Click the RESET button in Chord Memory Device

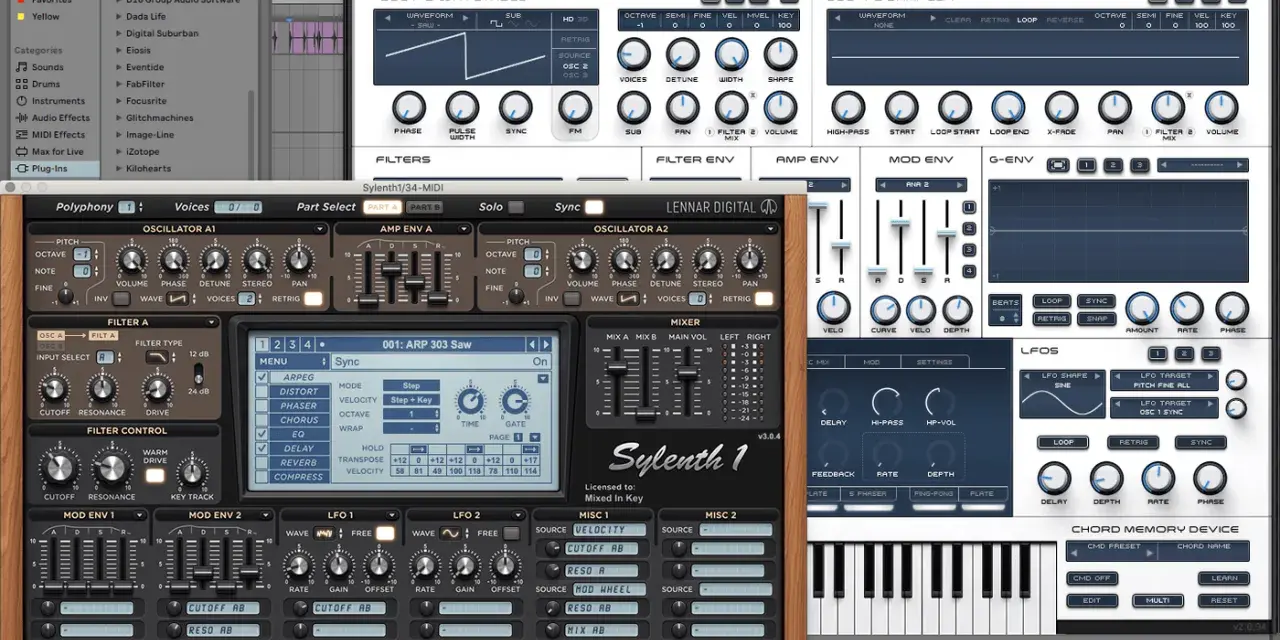click(x=1224, y=601)
